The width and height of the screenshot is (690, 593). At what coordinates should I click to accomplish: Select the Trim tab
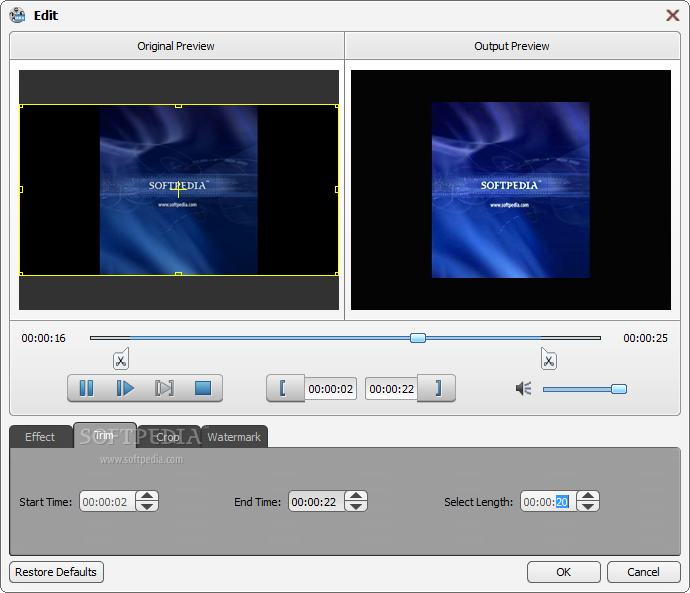point(105,436)
